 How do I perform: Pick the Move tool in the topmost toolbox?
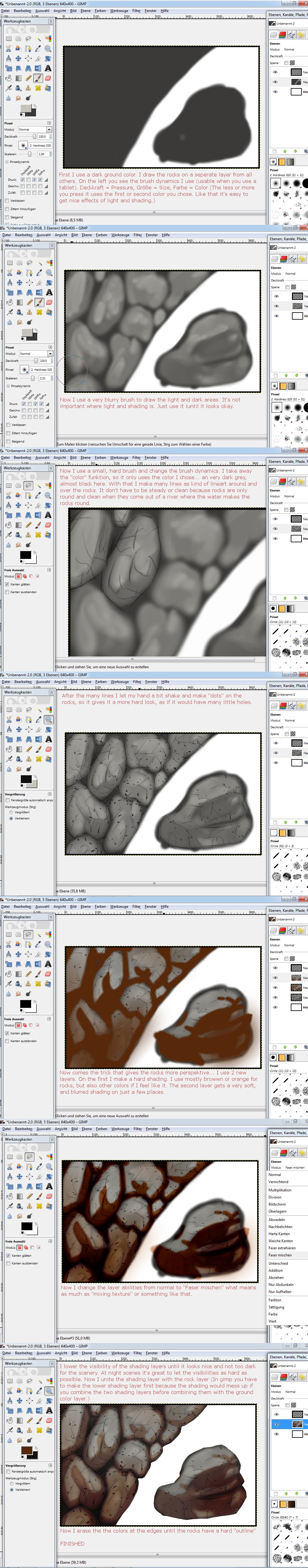(18, 59)
